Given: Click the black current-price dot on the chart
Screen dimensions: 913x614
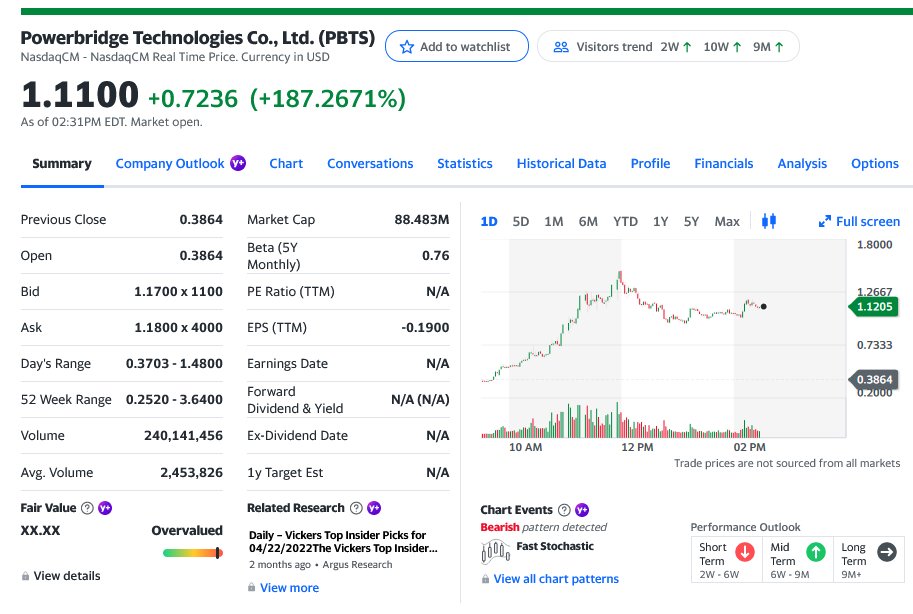Looking at the screenshot, I should [763, 306].
